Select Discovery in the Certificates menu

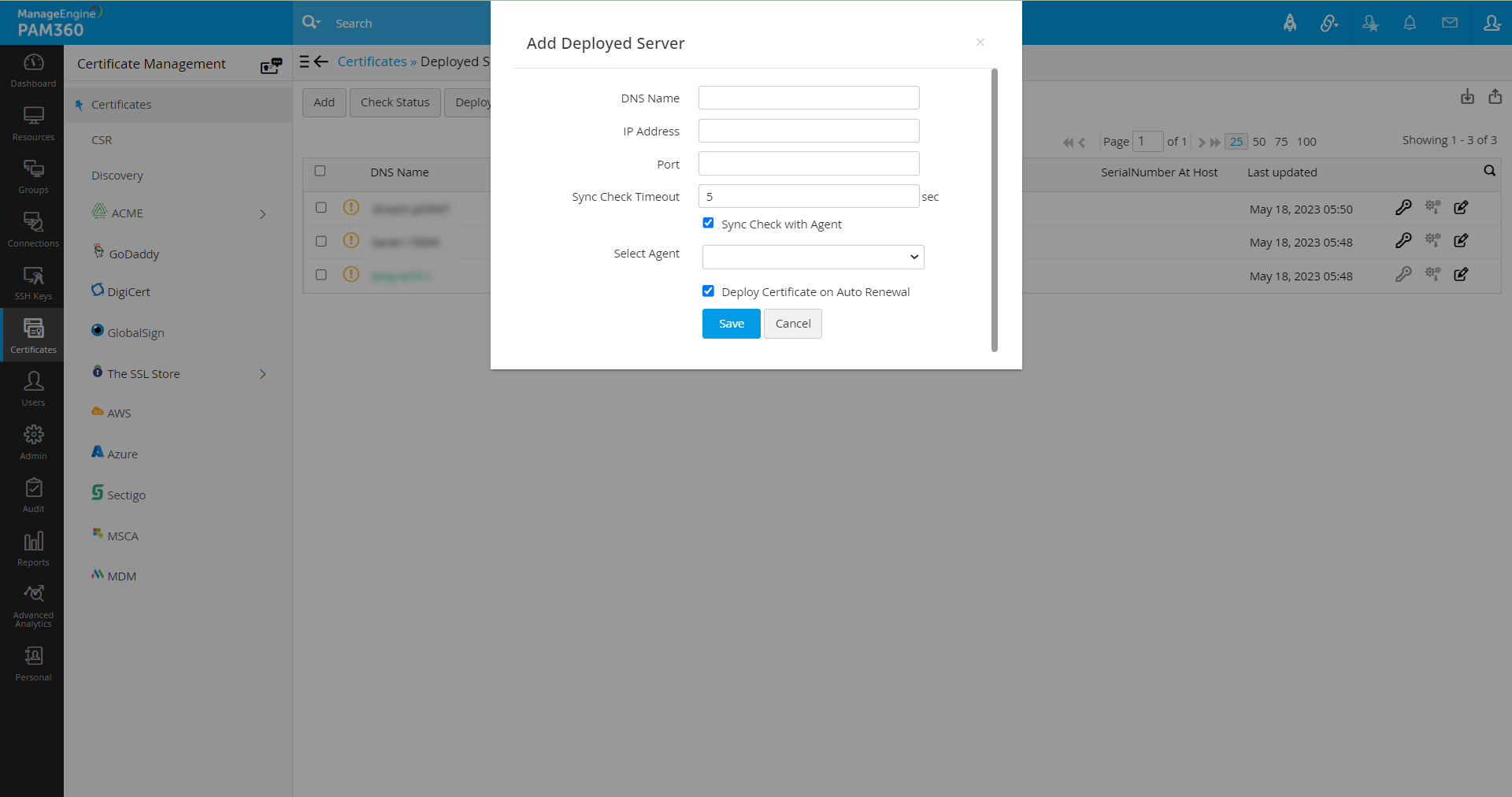click(x=117, y=175)
